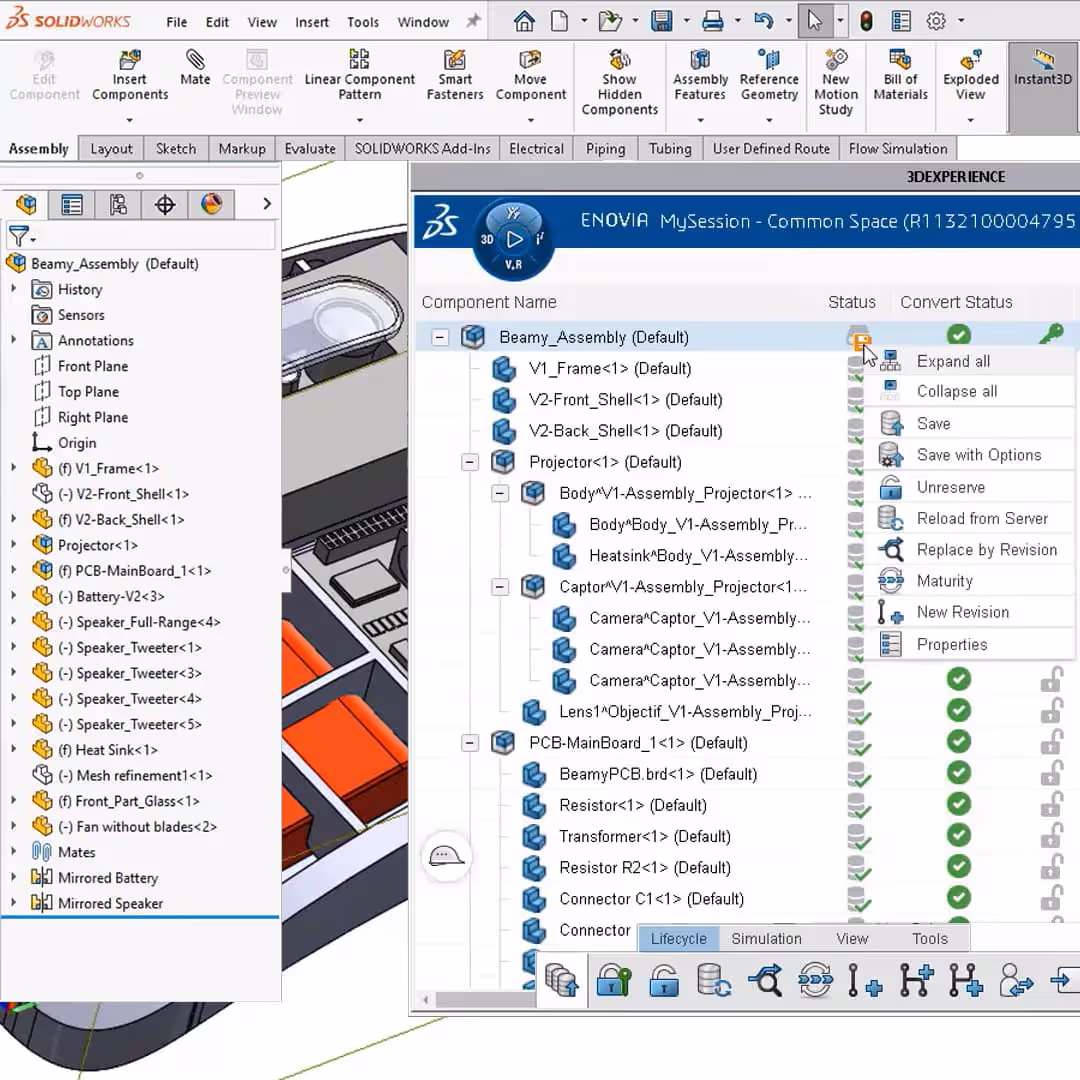This screenshot has height=1080, width=1080.
Task: Click the Reserve lock icon in Lifecycle bar
Action: point(614,980)
